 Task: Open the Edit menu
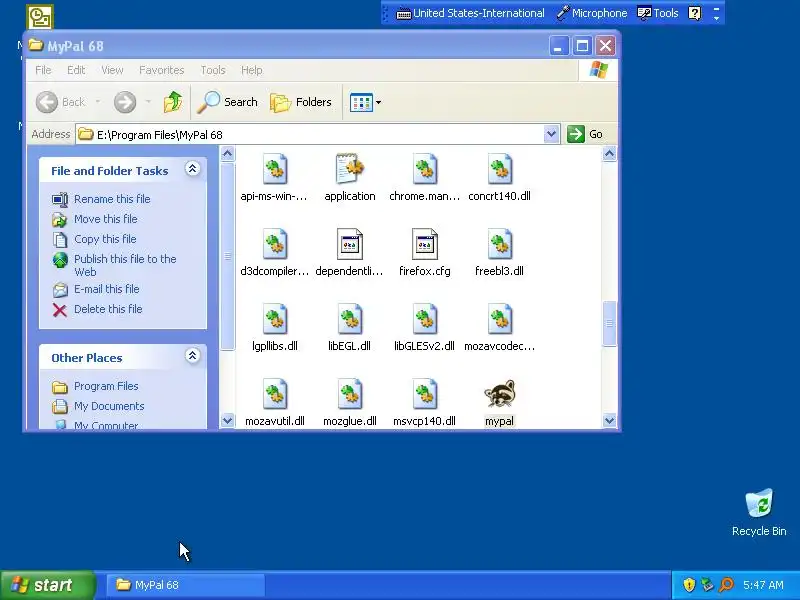click(76, 70)
